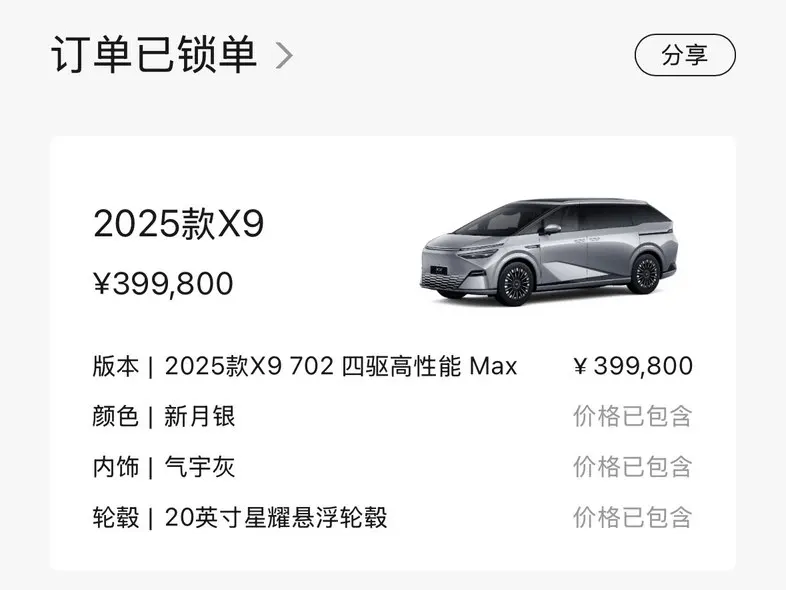Tap 价格已包含 beside the interior row
This screenshot has width=786, height=590.
(633, 467)
